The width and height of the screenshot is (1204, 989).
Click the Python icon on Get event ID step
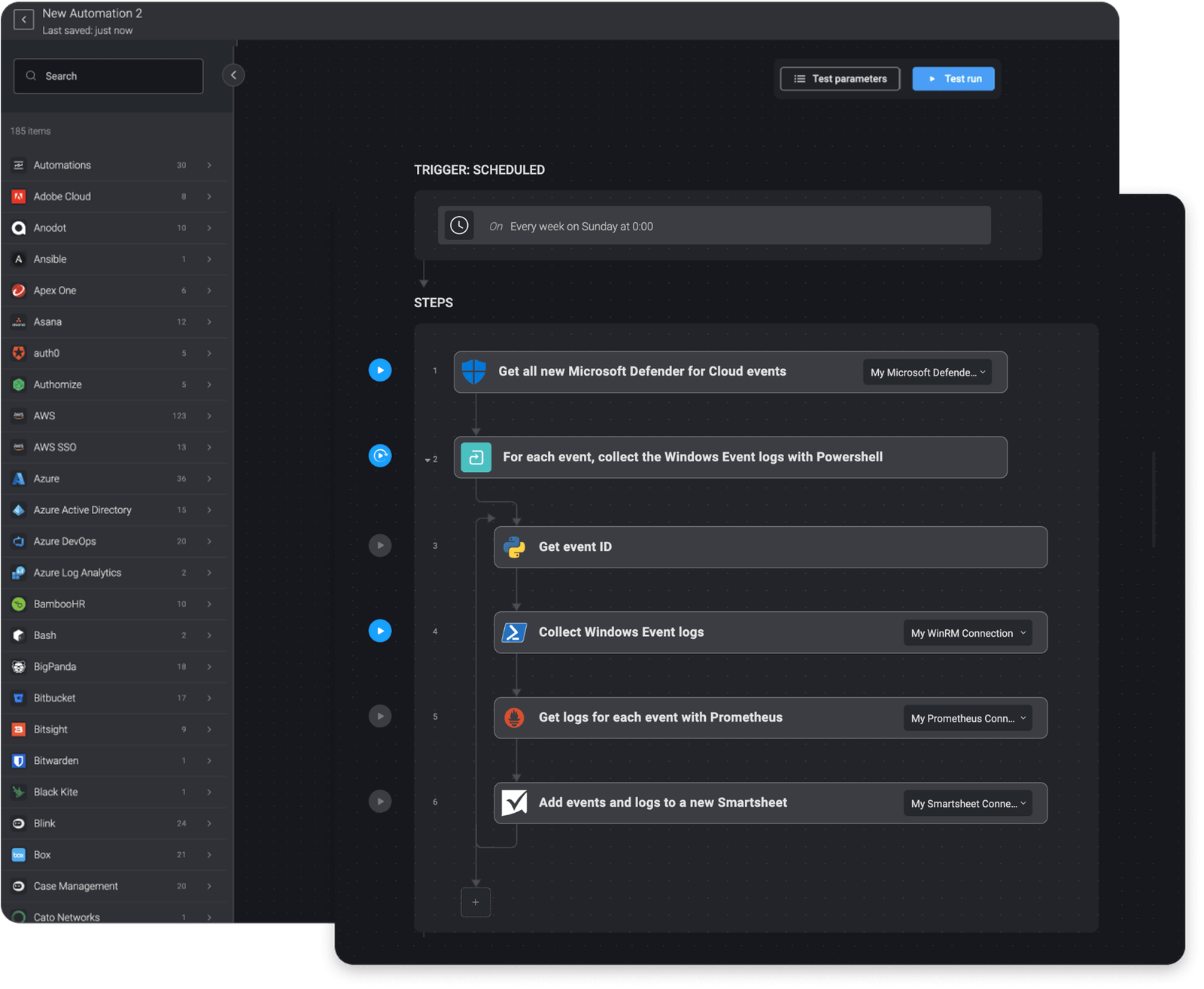pyautogui.click(x=515, y=546)
